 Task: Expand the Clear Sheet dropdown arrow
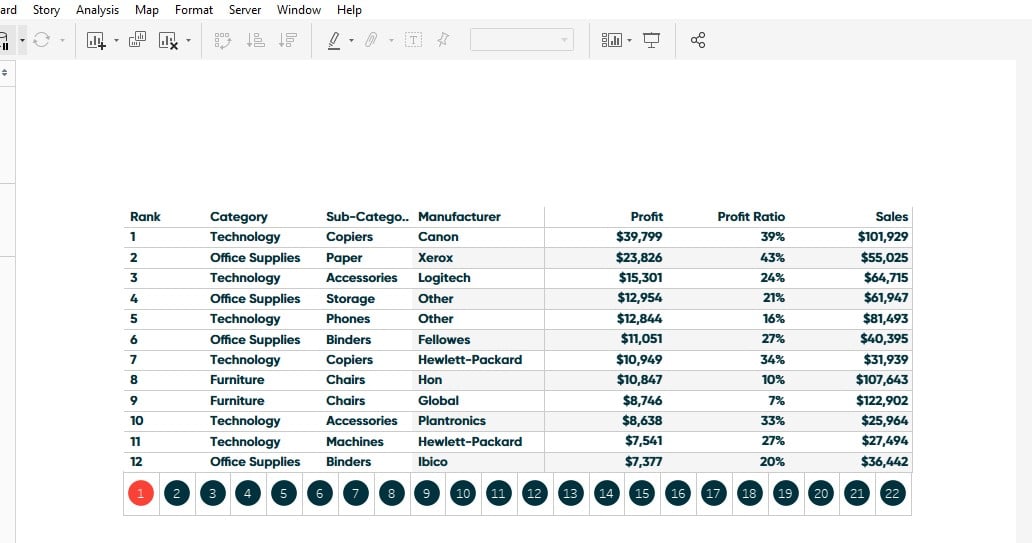188,41
